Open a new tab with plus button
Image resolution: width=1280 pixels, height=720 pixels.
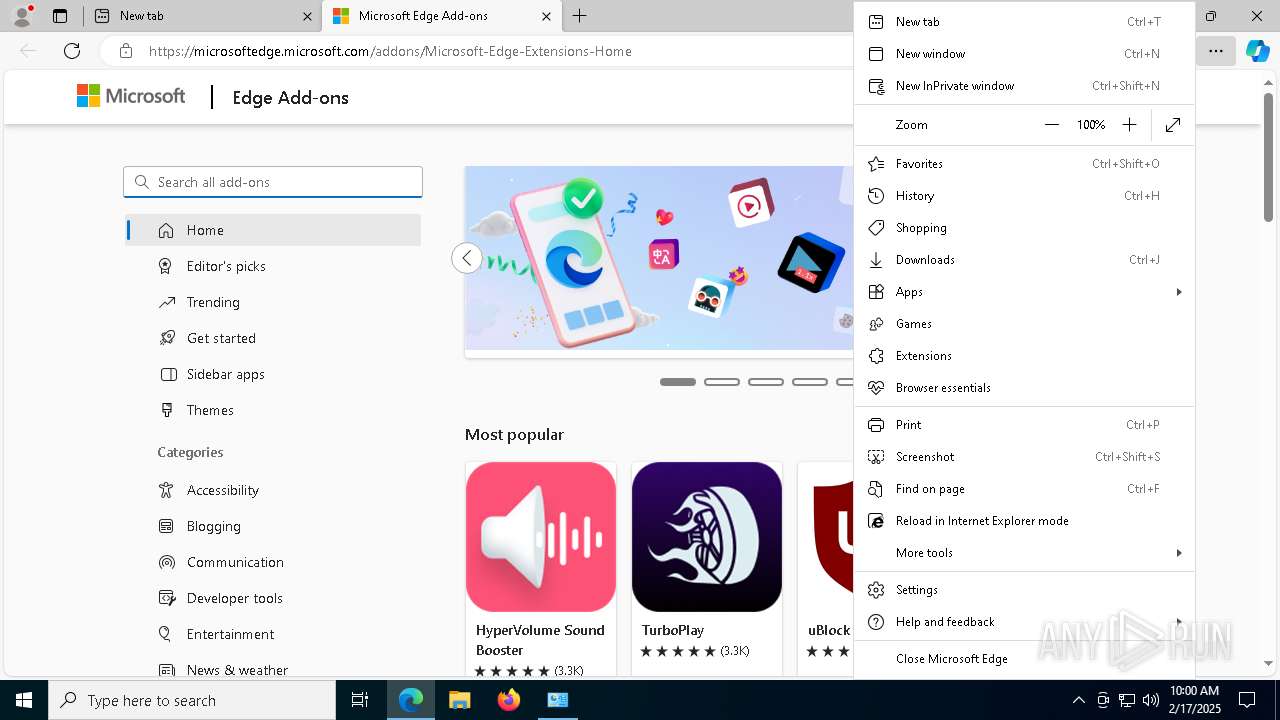(x=580, y=16)
